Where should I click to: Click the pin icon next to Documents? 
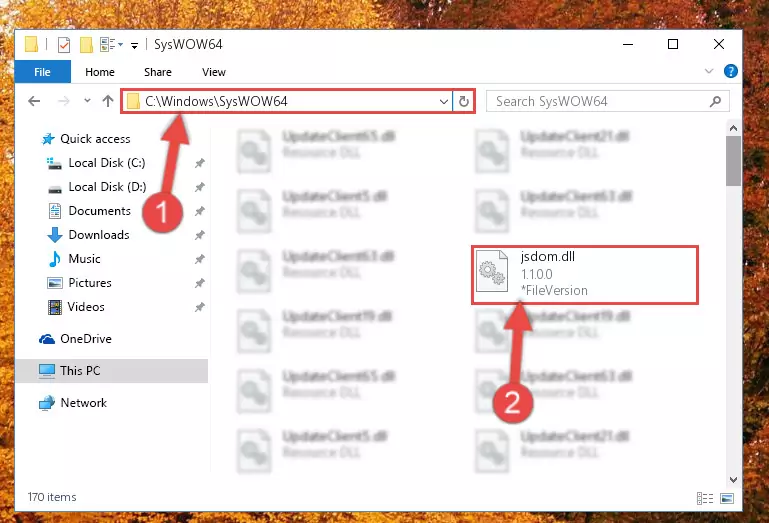tap(200, 211)
